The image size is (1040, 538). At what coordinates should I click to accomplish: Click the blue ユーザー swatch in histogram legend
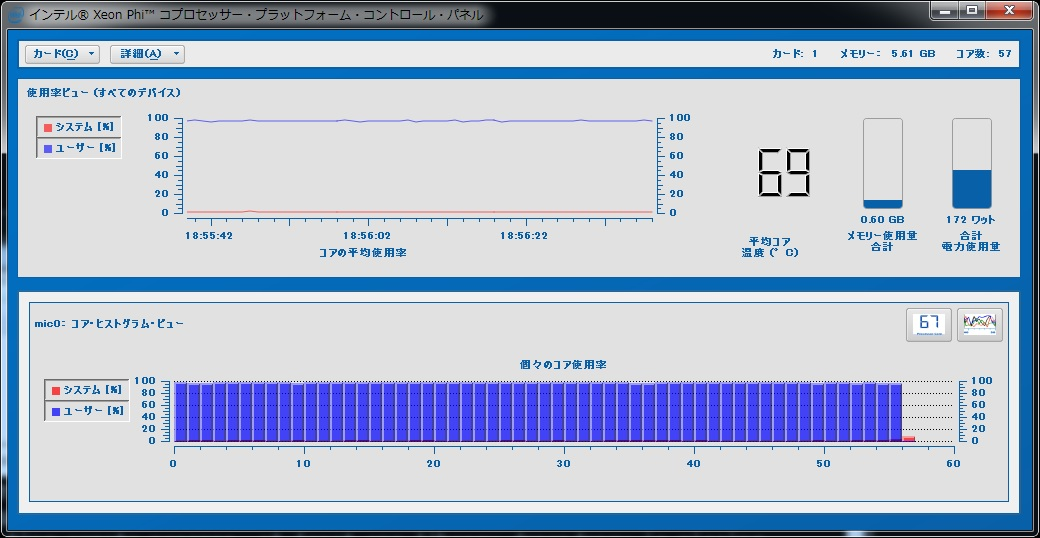(55, 410)
